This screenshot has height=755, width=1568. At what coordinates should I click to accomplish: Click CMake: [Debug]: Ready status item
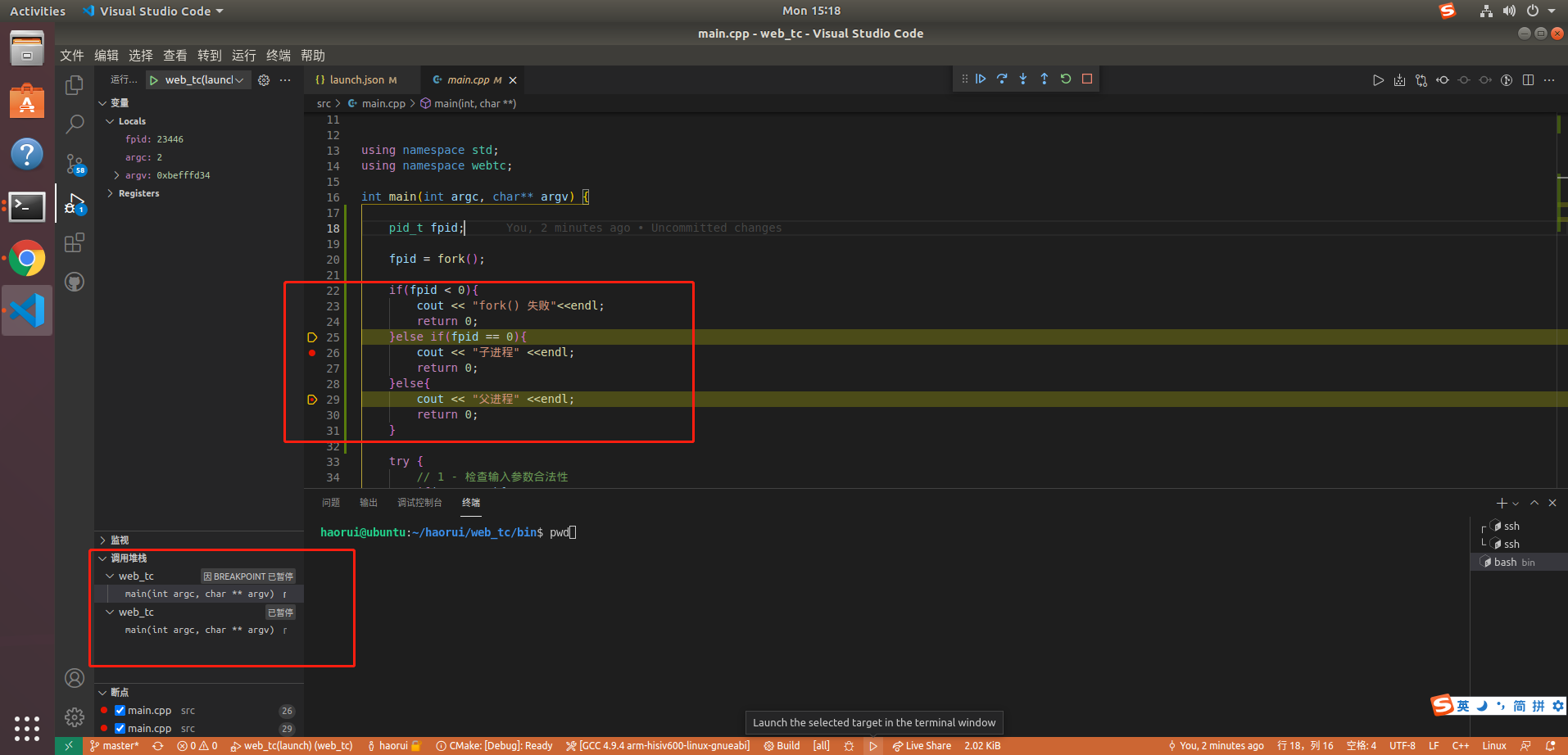pyautogui.click(x=494, y=746)
